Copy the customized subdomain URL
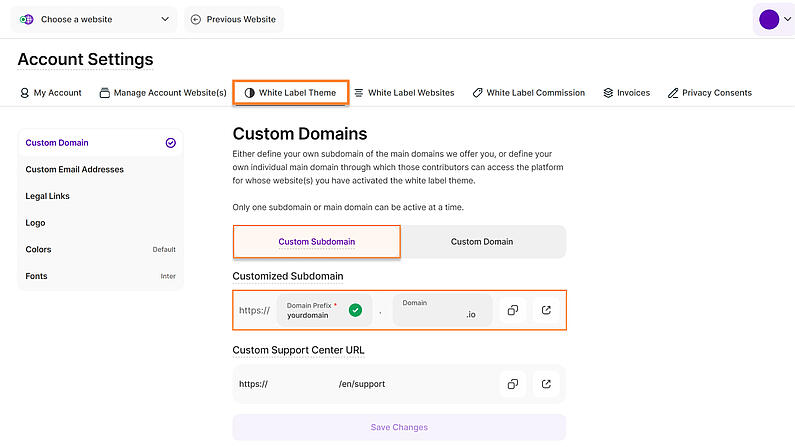The height and width of the screenshot is (447, 795). [x=513, y=310]
